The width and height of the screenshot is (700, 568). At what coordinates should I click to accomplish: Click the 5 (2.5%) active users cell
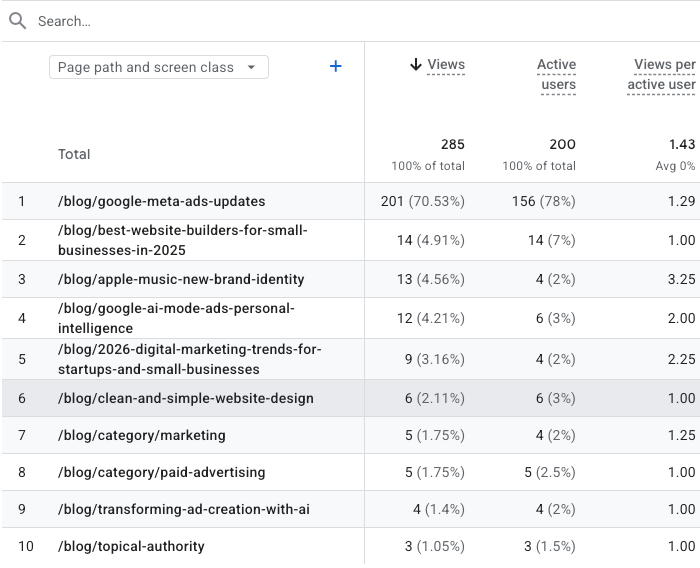tap(550, 472)
